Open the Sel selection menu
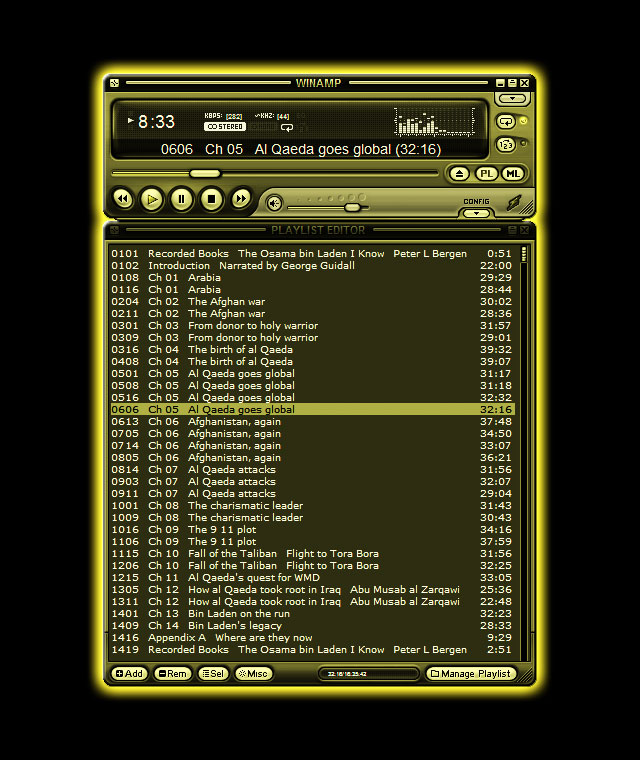Viewport: 640px width, 760px height. click(212, 674)
